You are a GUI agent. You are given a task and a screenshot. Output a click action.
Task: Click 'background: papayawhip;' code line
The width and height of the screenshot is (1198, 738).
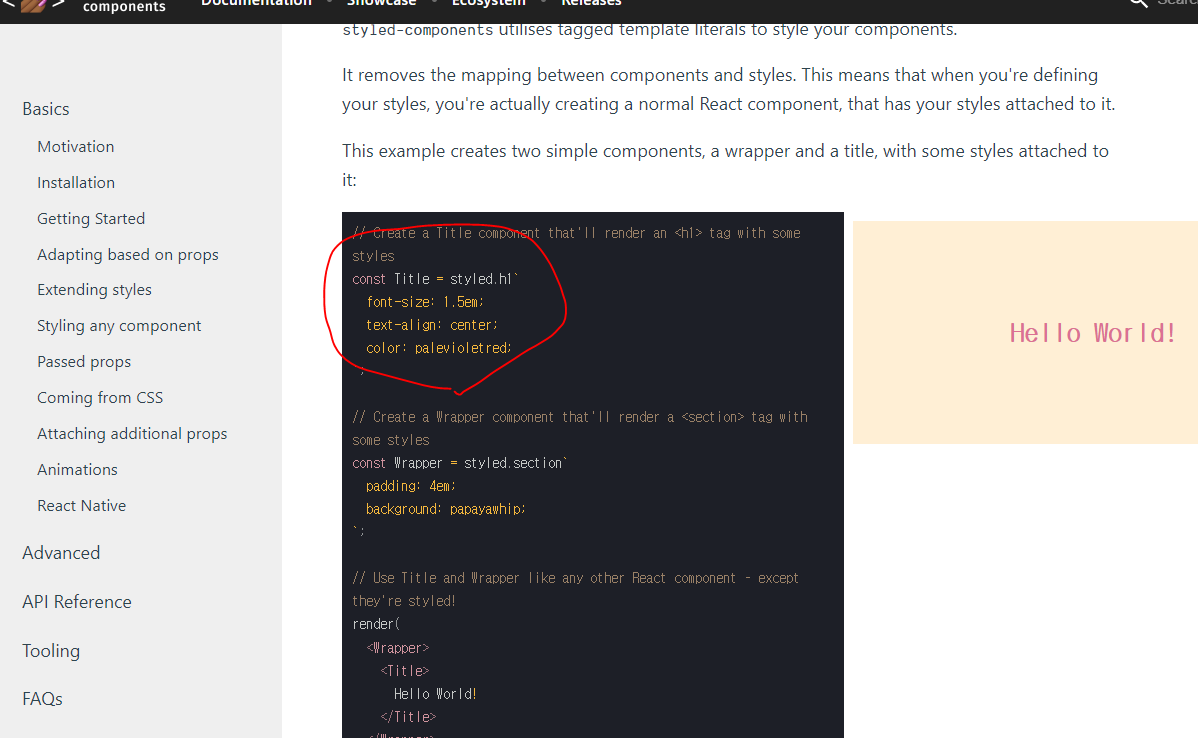pos(445,509)
